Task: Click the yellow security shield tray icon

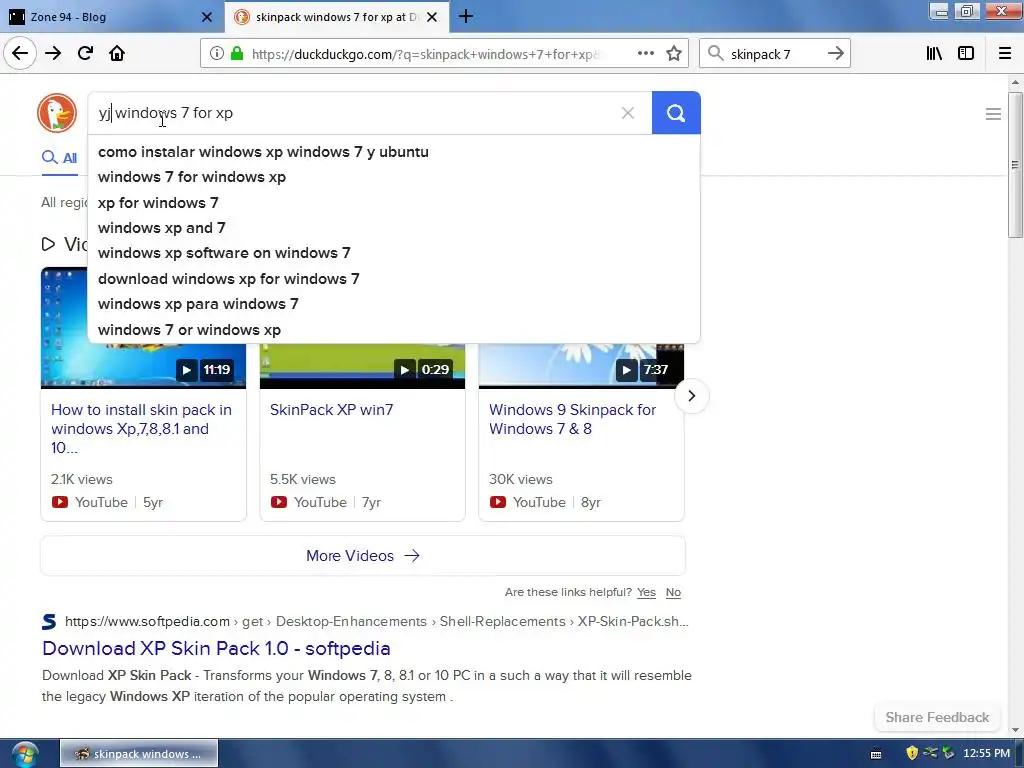Action: tap(912, 754)
